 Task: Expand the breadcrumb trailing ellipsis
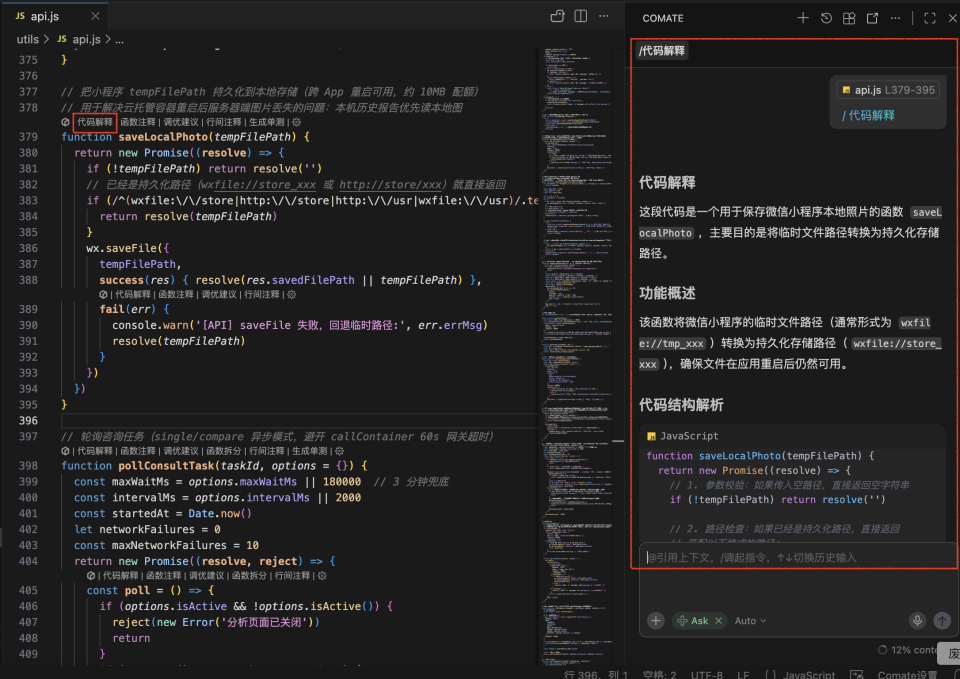pos(119,40)
